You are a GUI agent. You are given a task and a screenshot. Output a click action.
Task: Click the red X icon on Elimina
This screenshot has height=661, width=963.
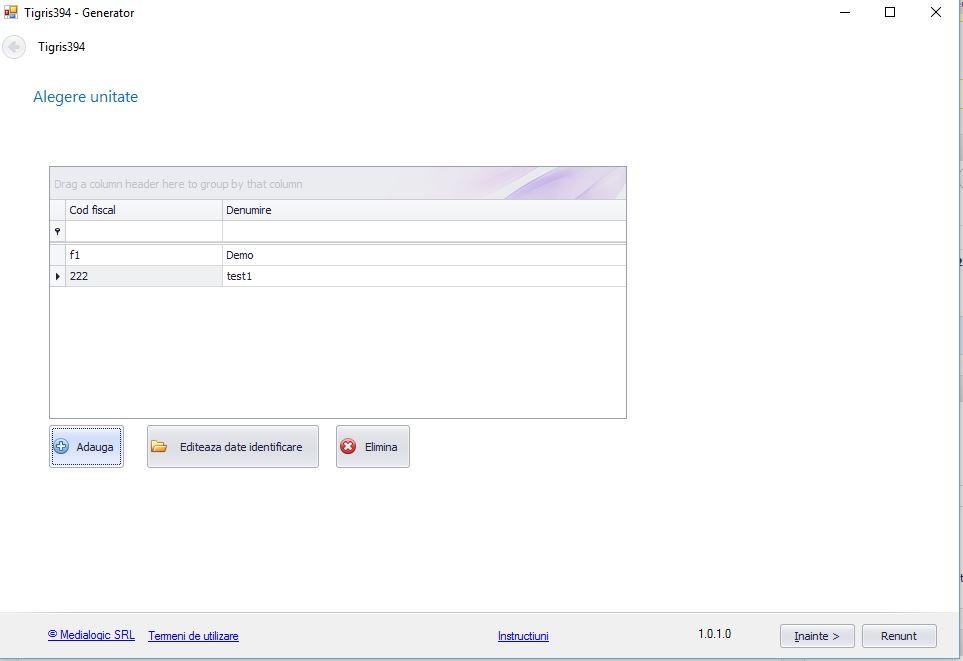(x=348, y=447)
